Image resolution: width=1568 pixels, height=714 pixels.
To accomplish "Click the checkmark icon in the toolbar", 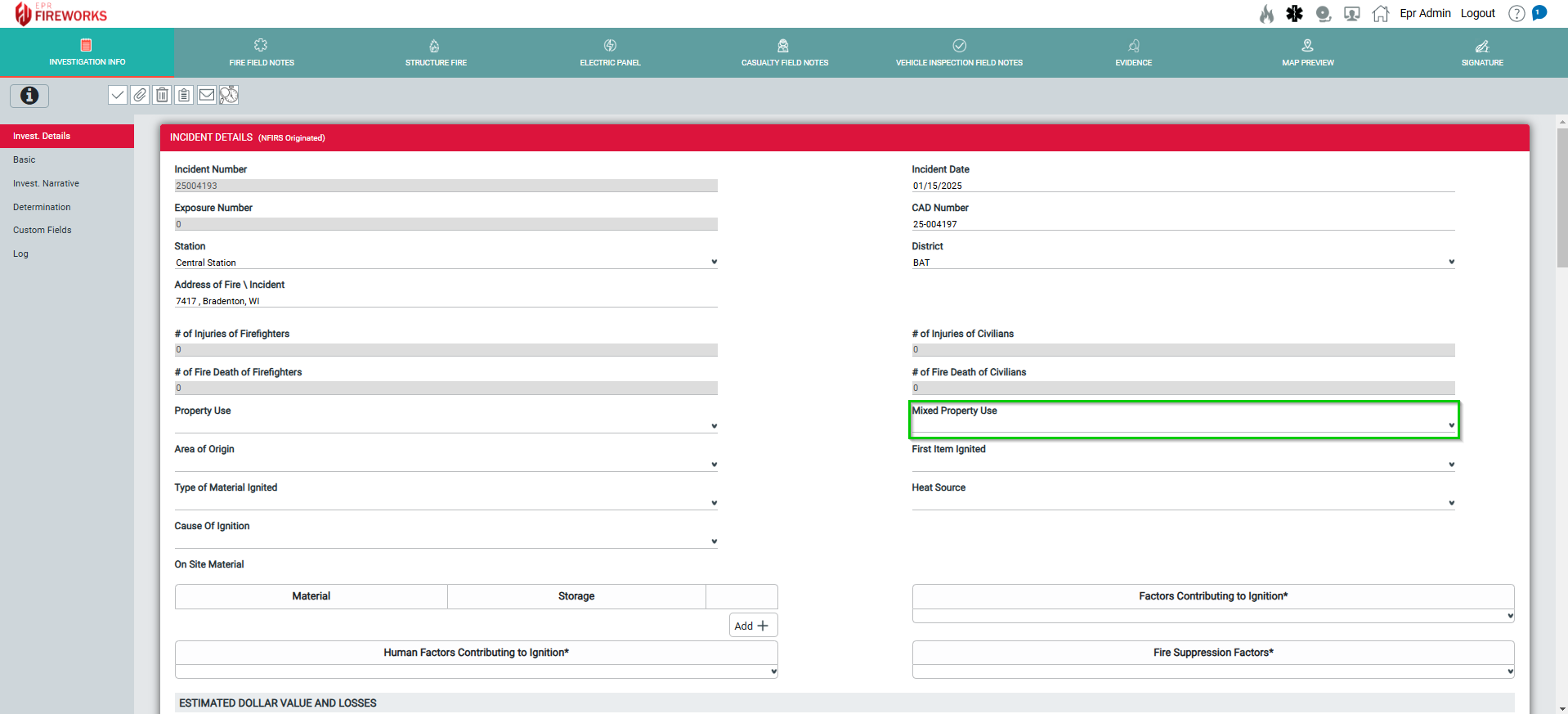I will pyautogui.click(x=118, y=95).
